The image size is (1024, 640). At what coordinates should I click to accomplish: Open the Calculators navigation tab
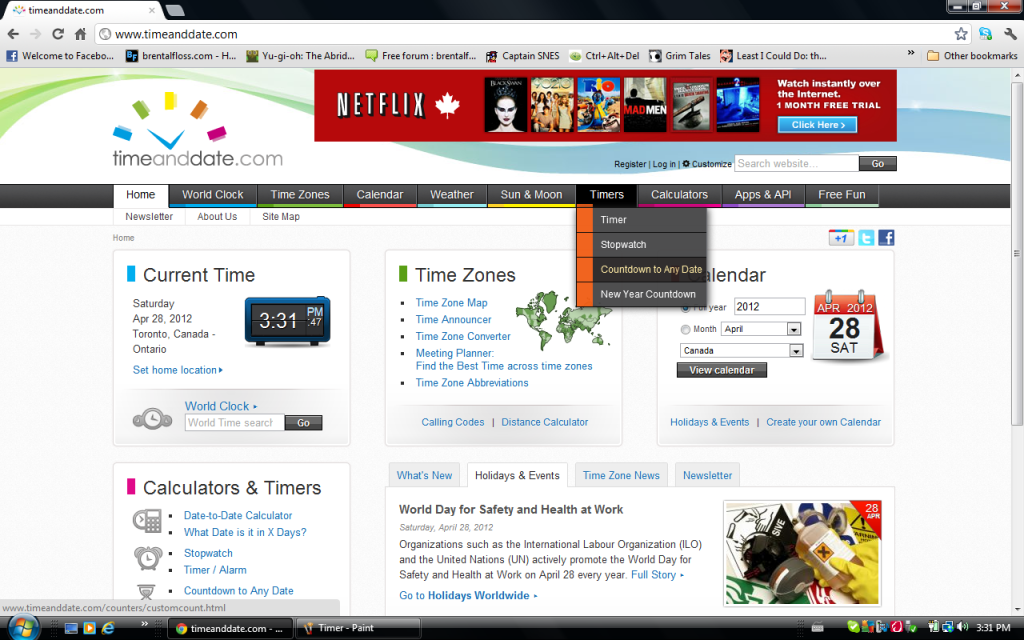pyautogui.click(x=679, y=195)
